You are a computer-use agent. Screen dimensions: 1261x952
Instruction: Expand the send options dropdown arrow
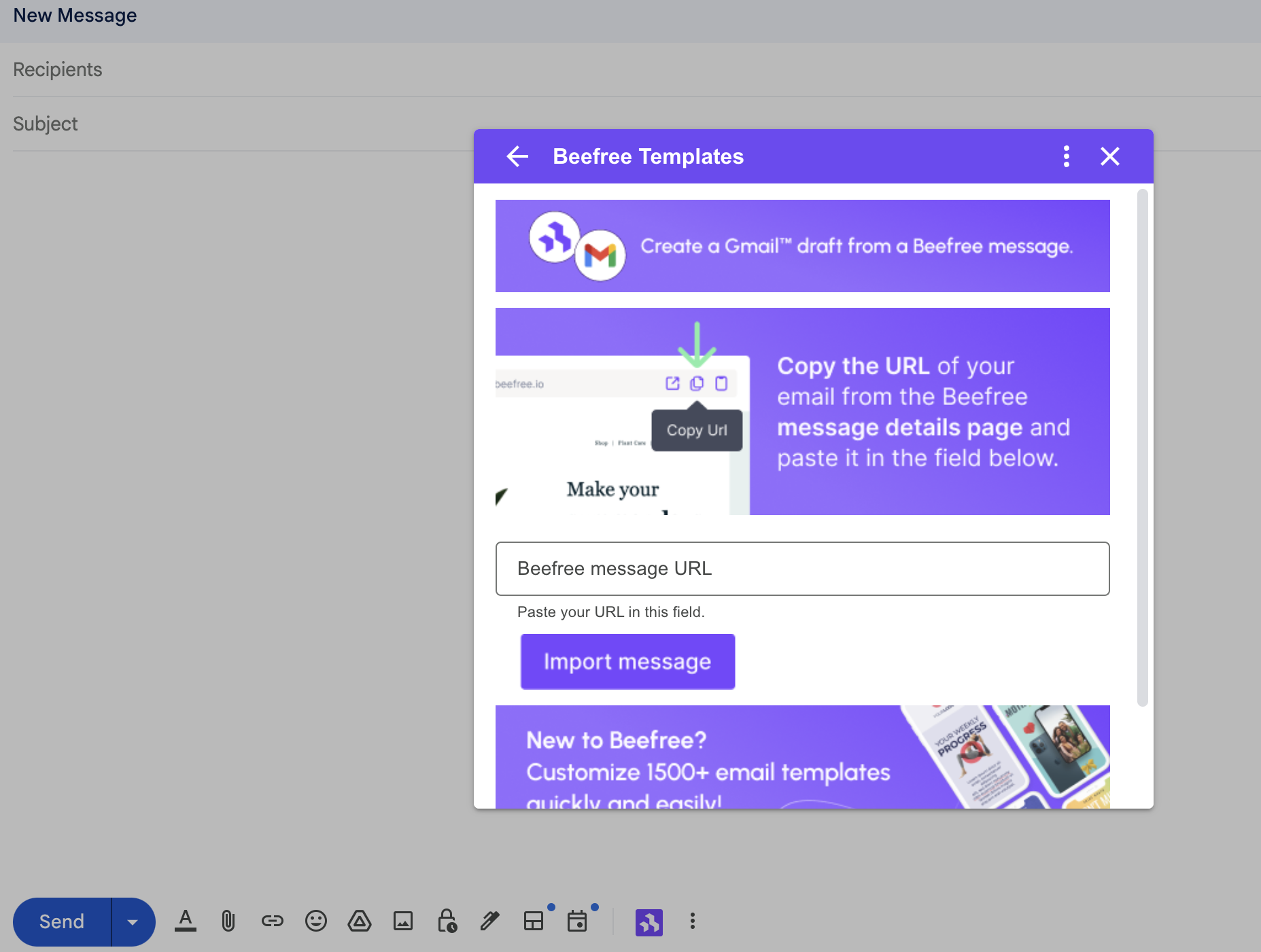[133, 921]
